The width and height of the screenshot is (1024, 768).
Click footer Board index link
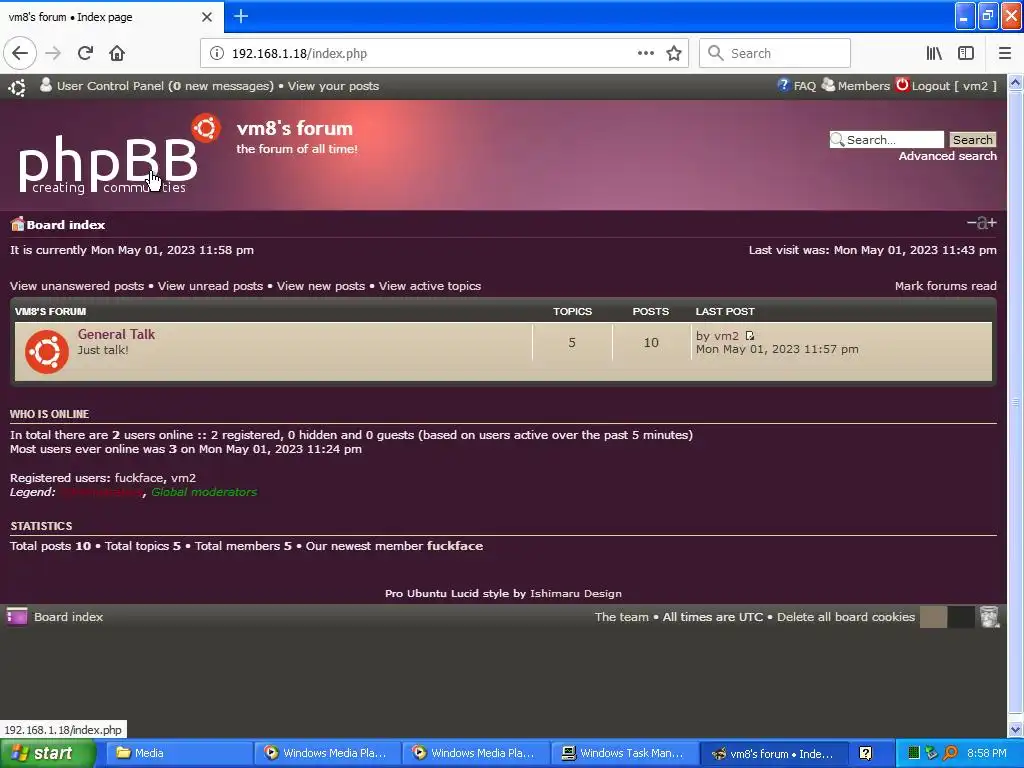click(x=69, y=617)
